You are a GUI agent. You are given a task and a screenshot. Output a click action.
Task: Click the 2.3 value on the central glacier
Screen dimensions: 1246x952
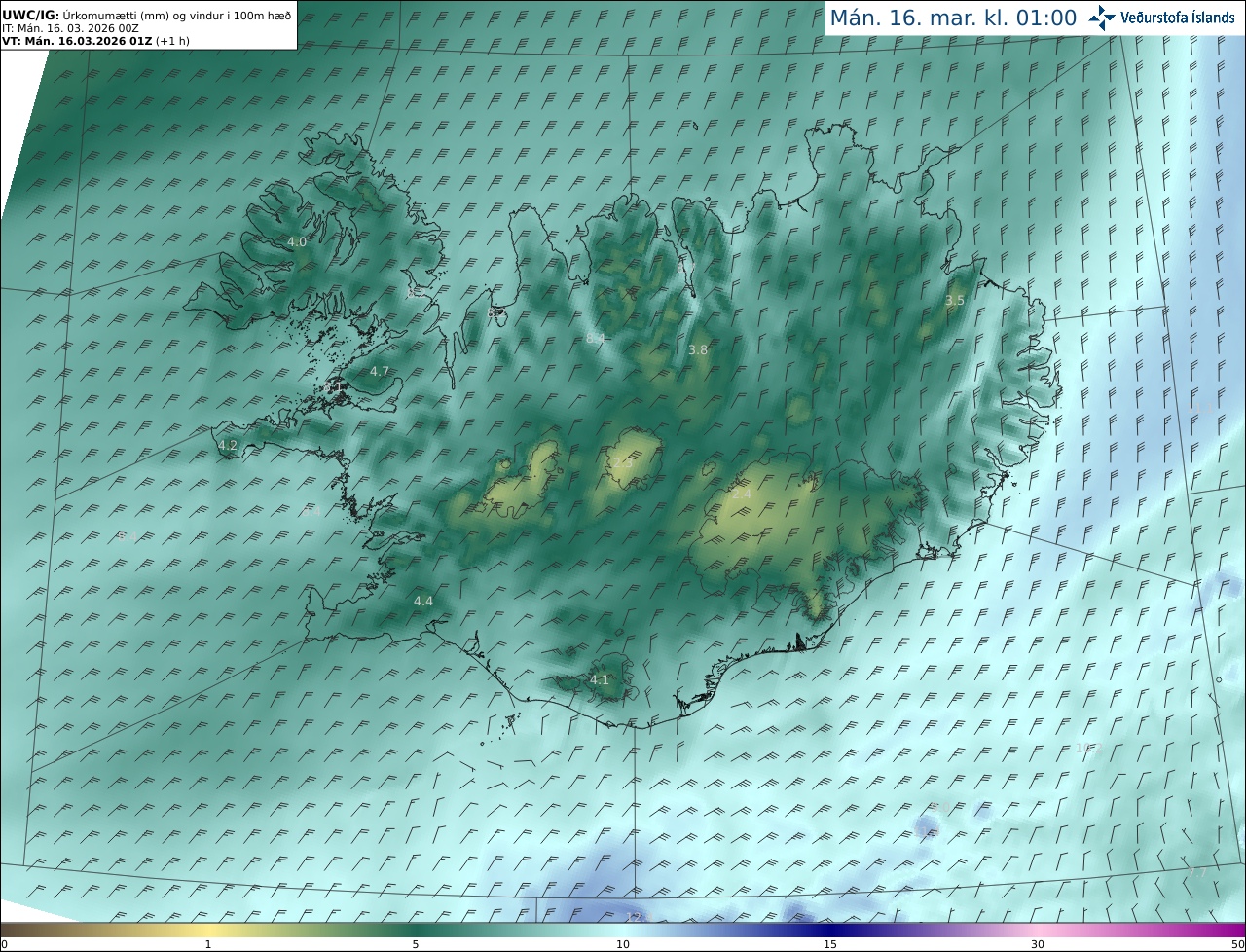coord(623,462)
